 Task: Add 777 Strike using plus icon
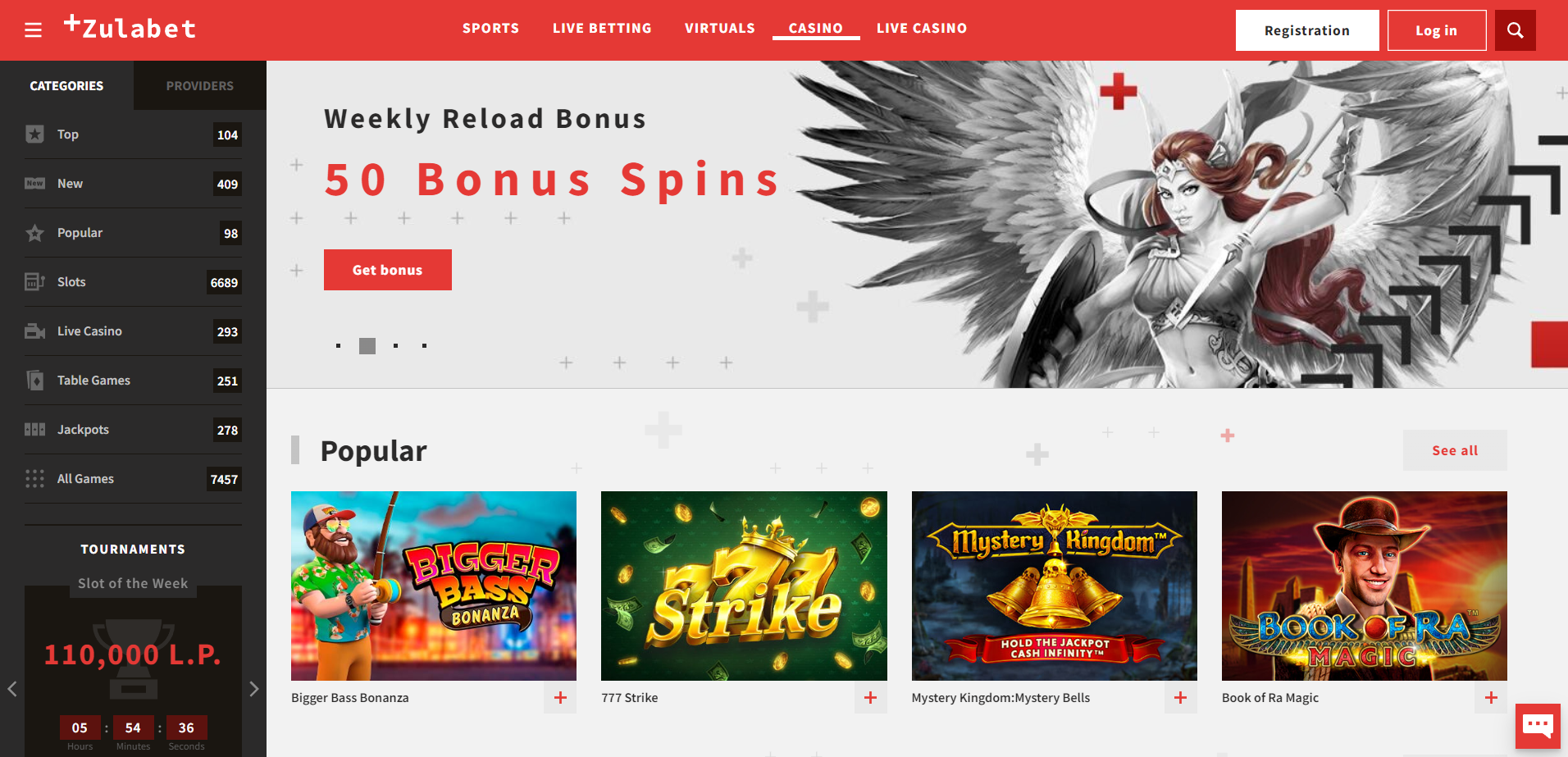click(870, 698)
